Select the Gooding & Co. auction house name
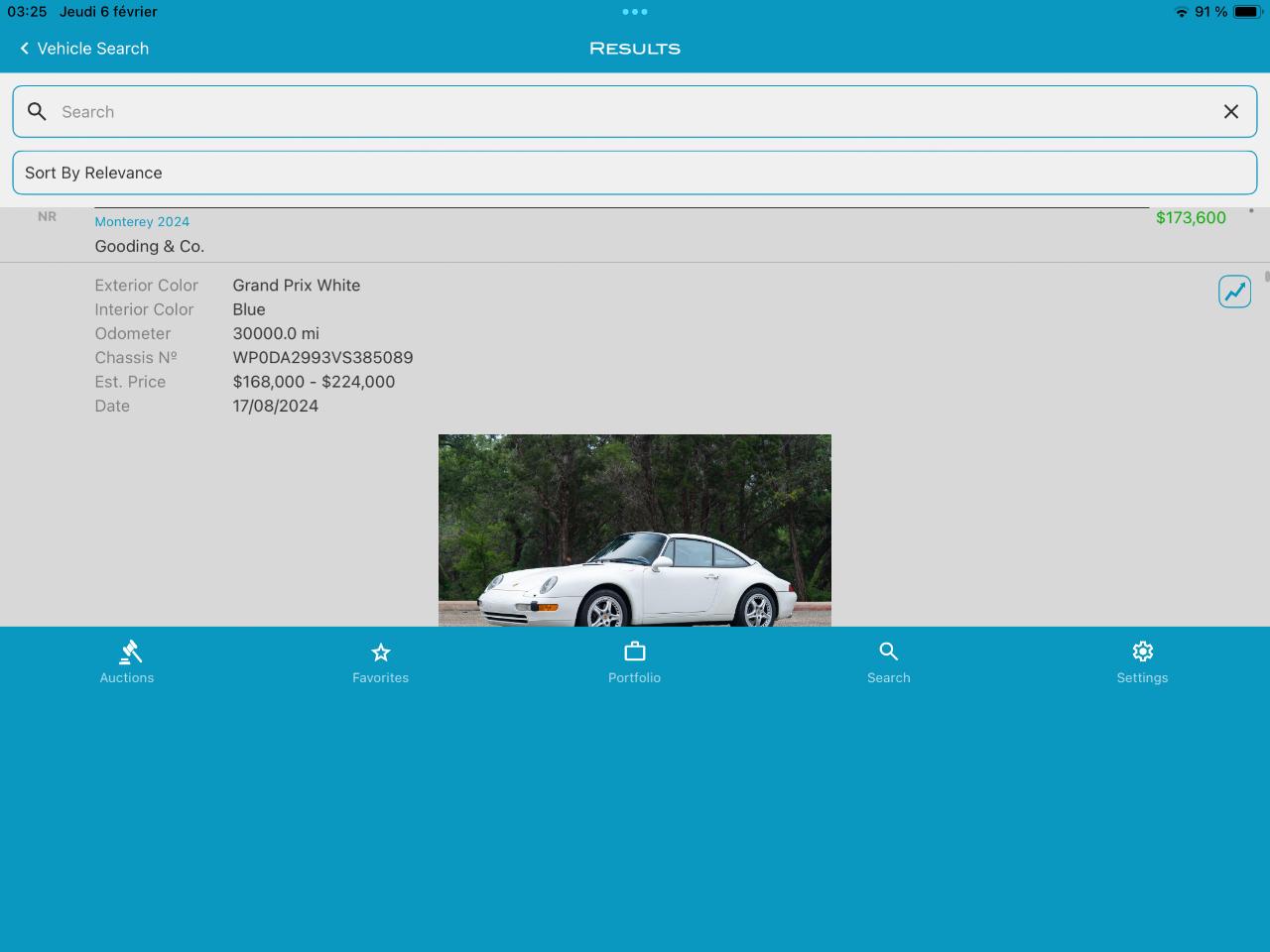The width and height of the screenshot is (1270, 952). pyautogui.click(x=150, y=246)
